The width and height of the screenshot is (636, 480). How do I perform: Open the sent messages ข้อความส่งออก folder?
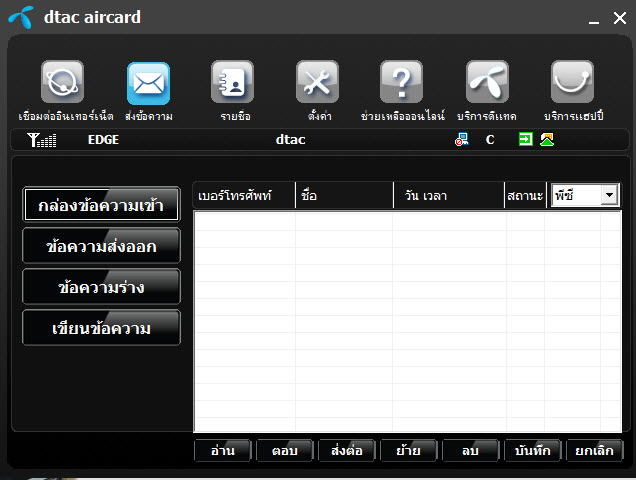click(x=101, y=246)
